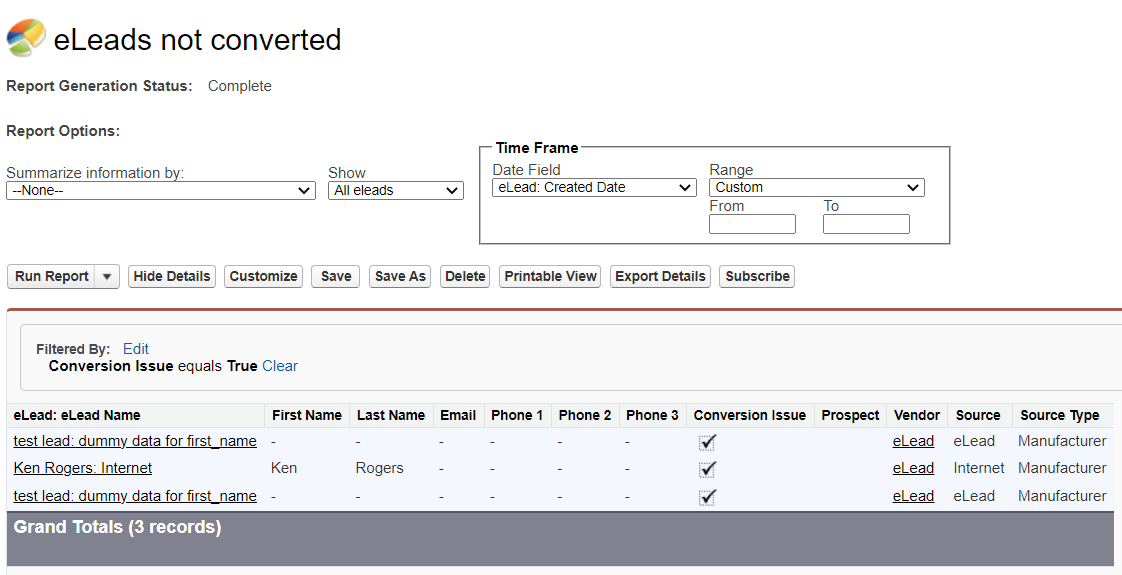
Task: Sort by Phone 2 column header
Action: (585, 416)
